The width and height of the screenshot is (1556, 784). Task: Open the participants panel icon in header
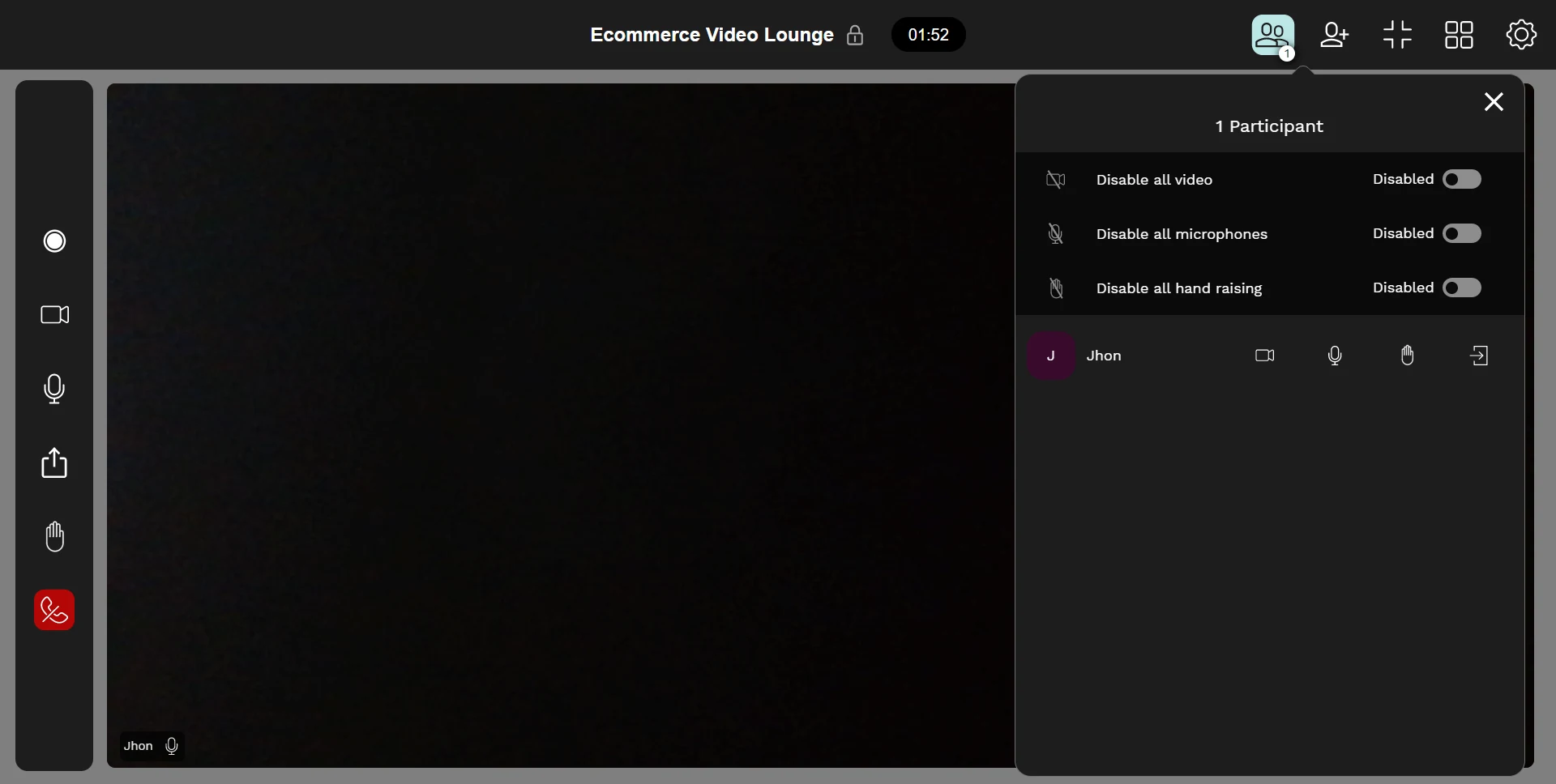click(1273, 35)
